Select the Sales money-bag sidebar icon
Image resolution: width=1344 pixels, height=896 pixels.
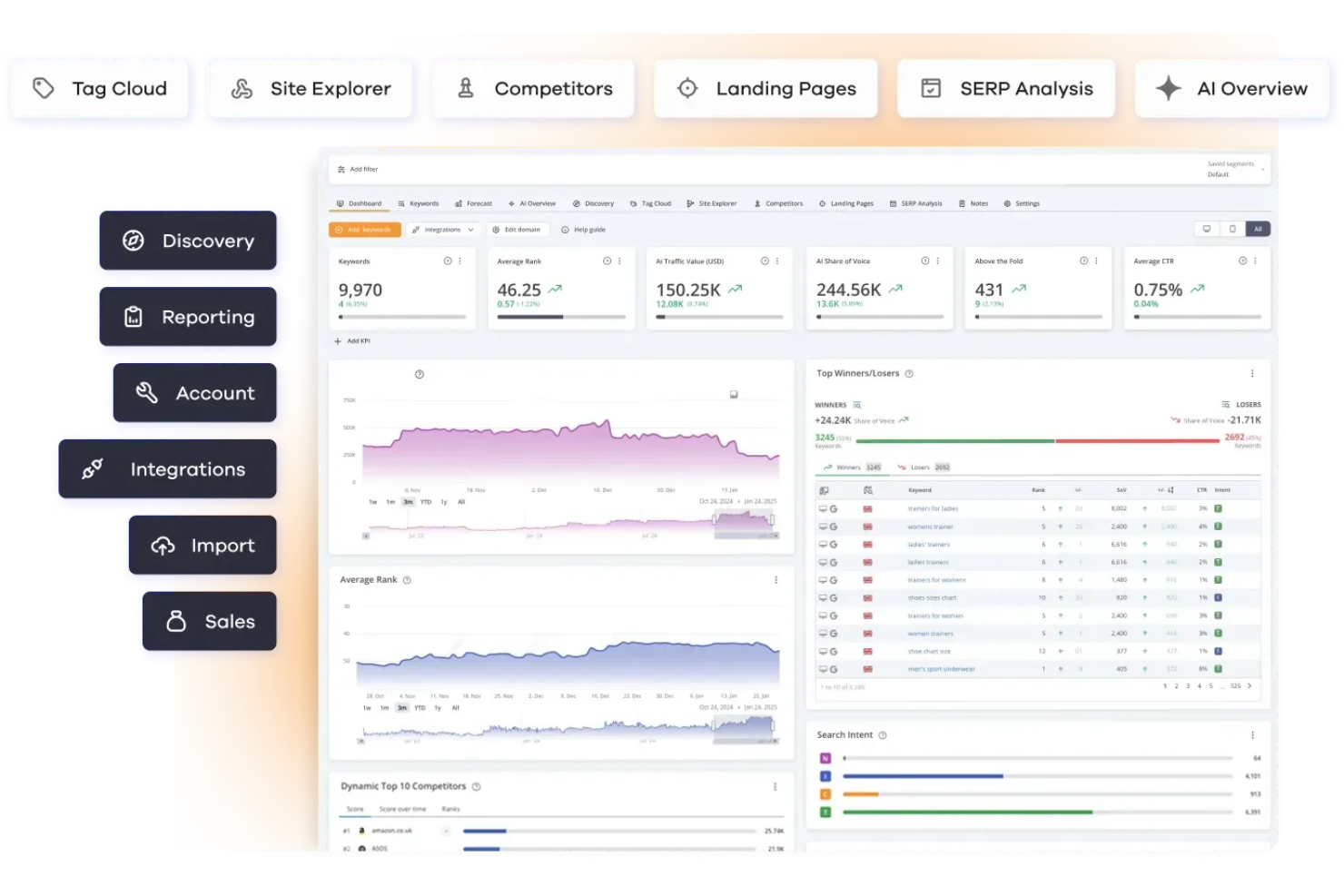tap(176, 621)
